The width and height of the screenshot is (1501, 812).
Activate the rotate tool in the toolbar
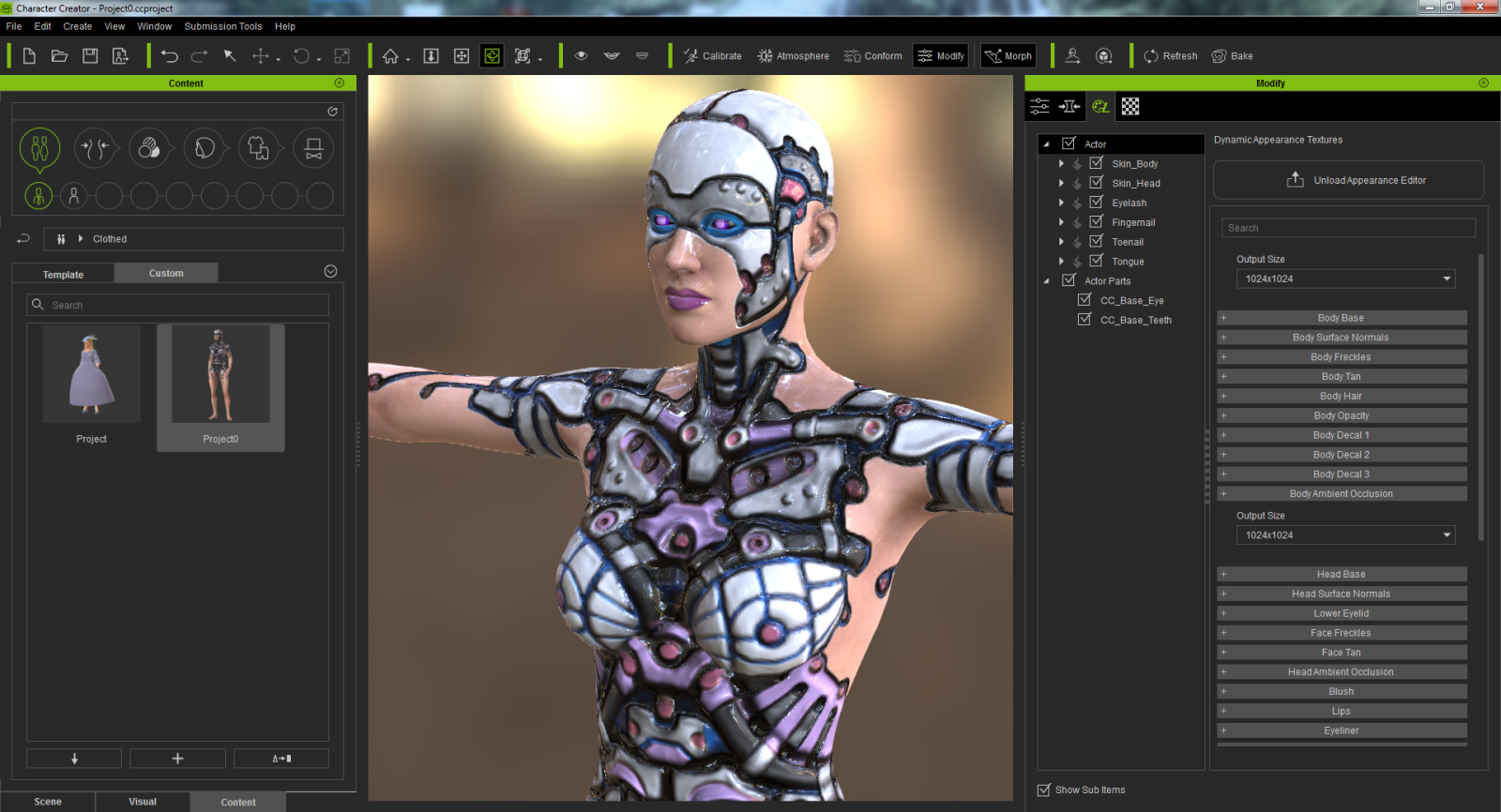click(301, 56)
